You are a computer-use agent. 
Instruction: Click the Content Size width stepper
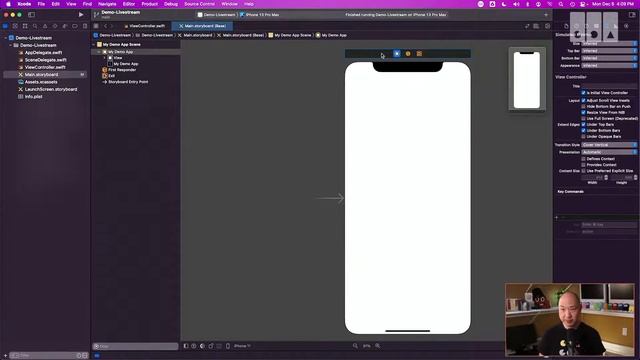coord(606,178)
